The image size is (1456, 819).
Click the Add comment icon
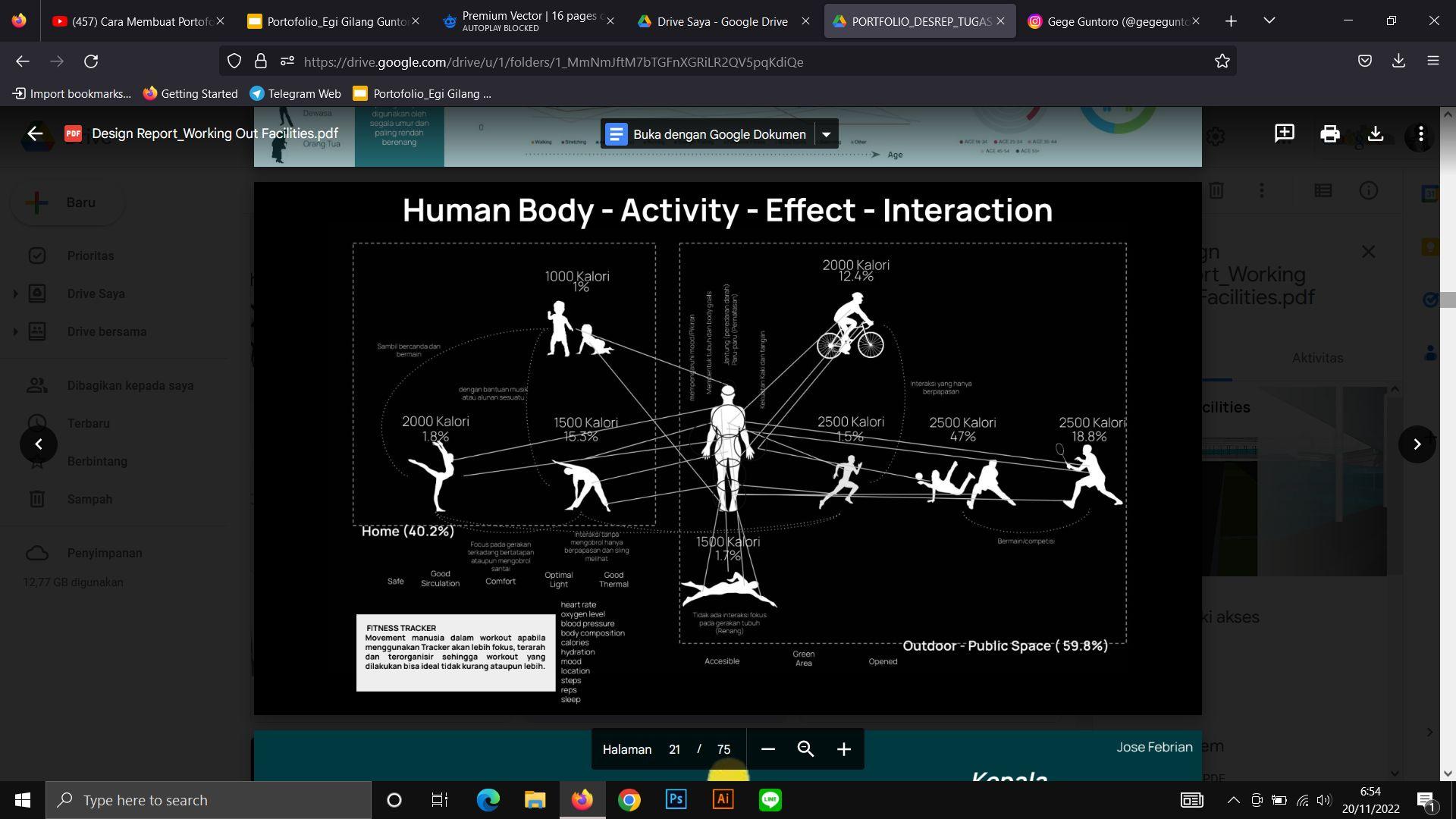[1284, 134]
